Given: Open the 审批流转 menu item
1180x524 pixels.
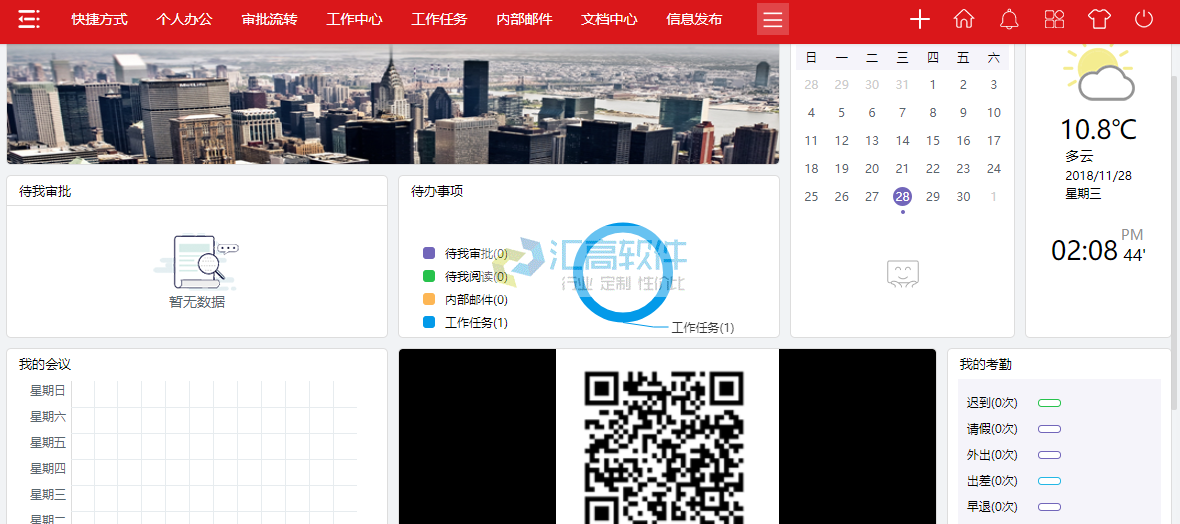Looking at the screenshot, I should [269, 19].
